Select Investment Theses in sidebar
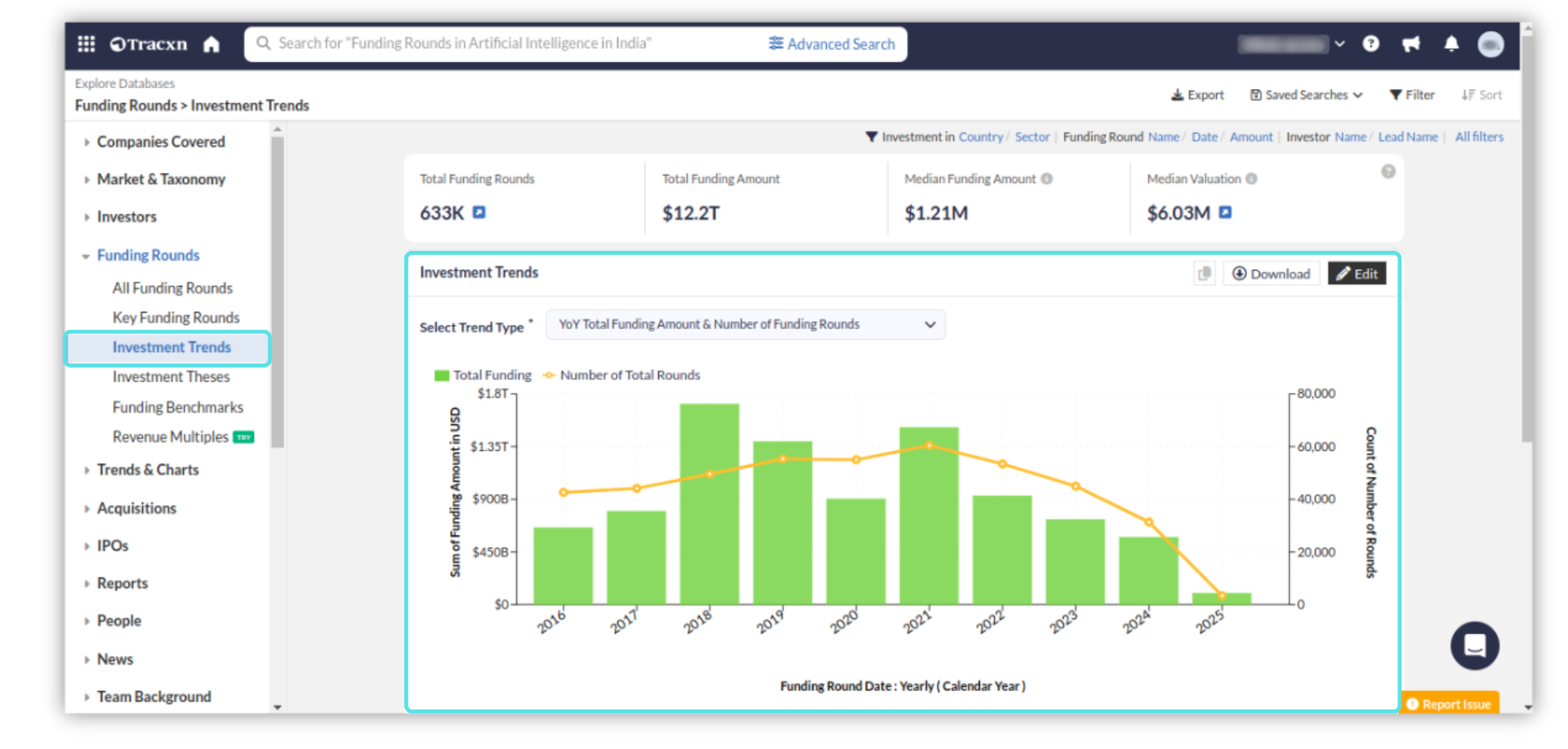The height and width of the screenshot is (749, 1568). point(171,377)
